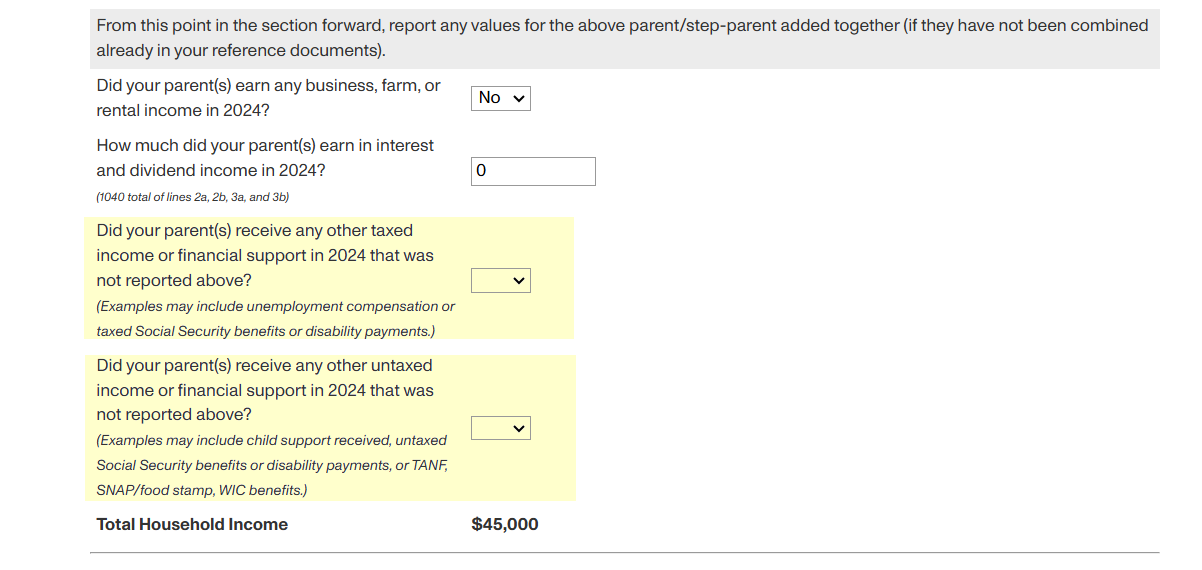Click the 'rental income in 2024?' text line
This screenshot has width=1202, height=570.
pyautogui.click(x=182, y=111)
